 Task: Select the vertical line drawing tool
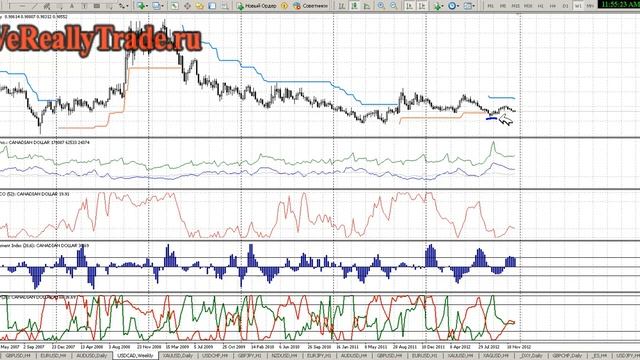[x=9, y=6]
